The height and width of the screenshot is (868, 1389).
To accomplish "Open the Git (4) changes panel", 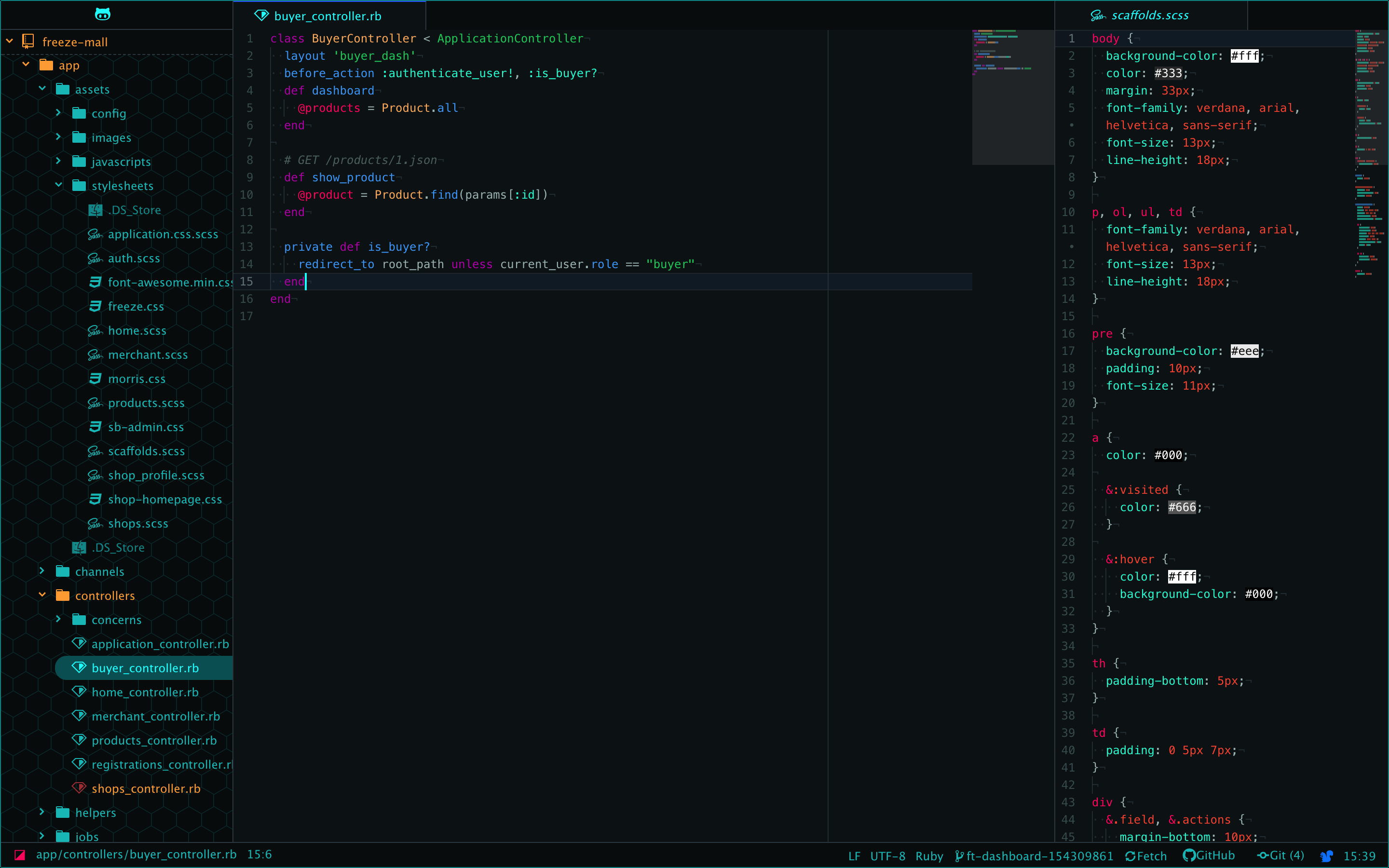I will coord(1280,856).
